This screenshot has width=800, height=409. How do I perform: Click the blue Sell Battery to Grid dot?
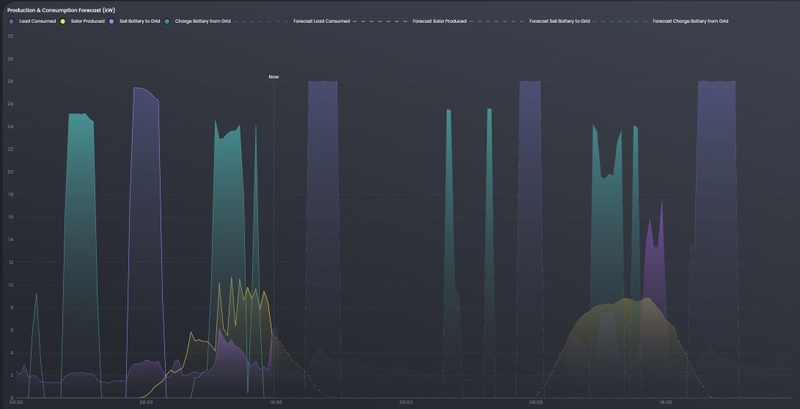coord(112,21)
